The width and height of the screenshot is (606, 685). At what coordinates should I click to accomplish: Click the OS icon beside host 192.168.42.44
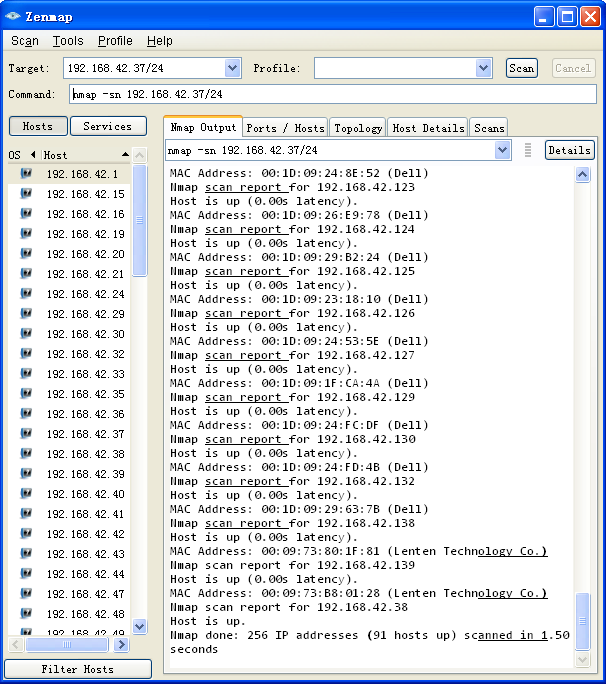tap(26, 574)
